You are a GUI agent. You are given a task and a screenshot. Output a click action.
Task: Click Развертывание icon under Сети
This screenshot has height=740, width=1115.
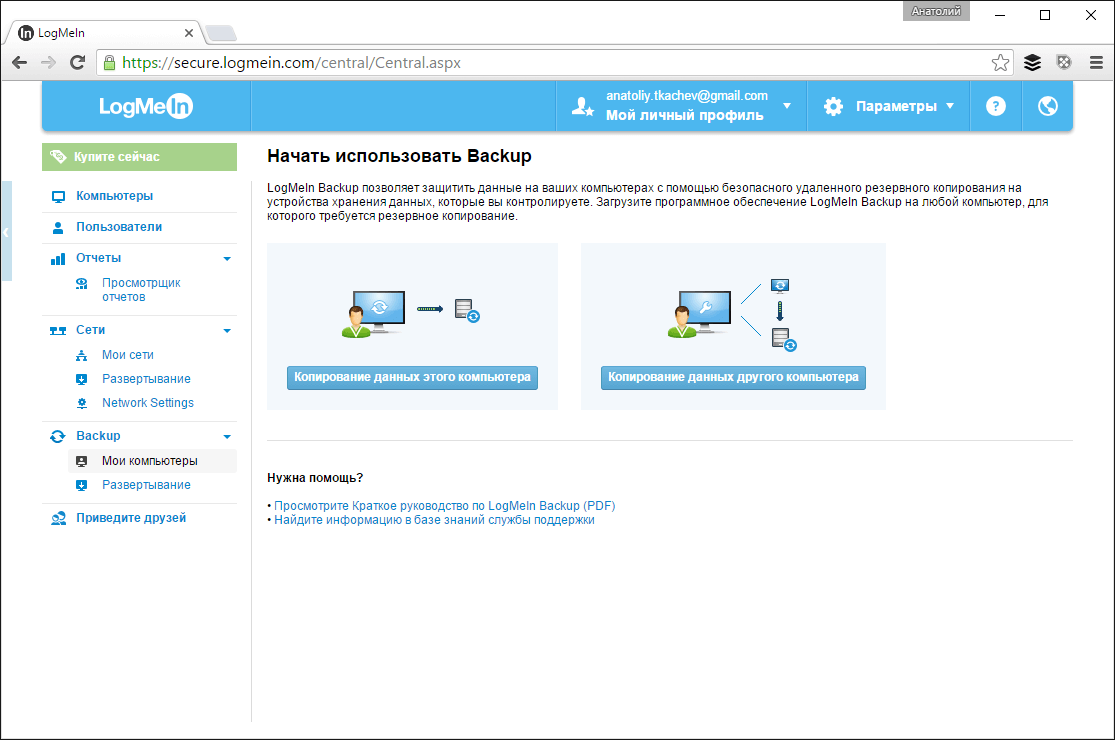coord(82,380)
